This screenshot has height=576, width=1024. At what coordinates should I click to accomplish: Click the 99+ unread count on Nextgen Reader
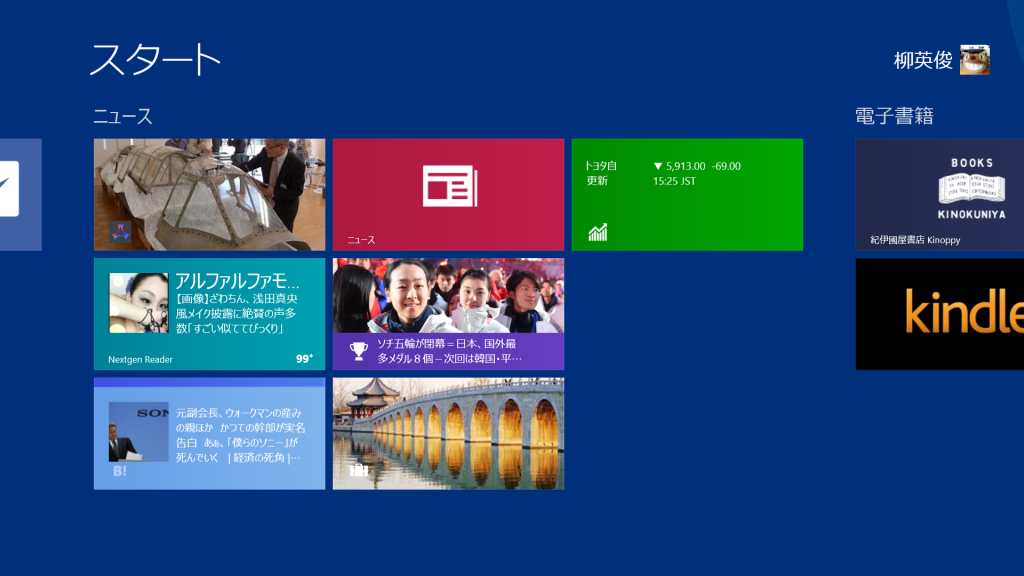[304, 359]
